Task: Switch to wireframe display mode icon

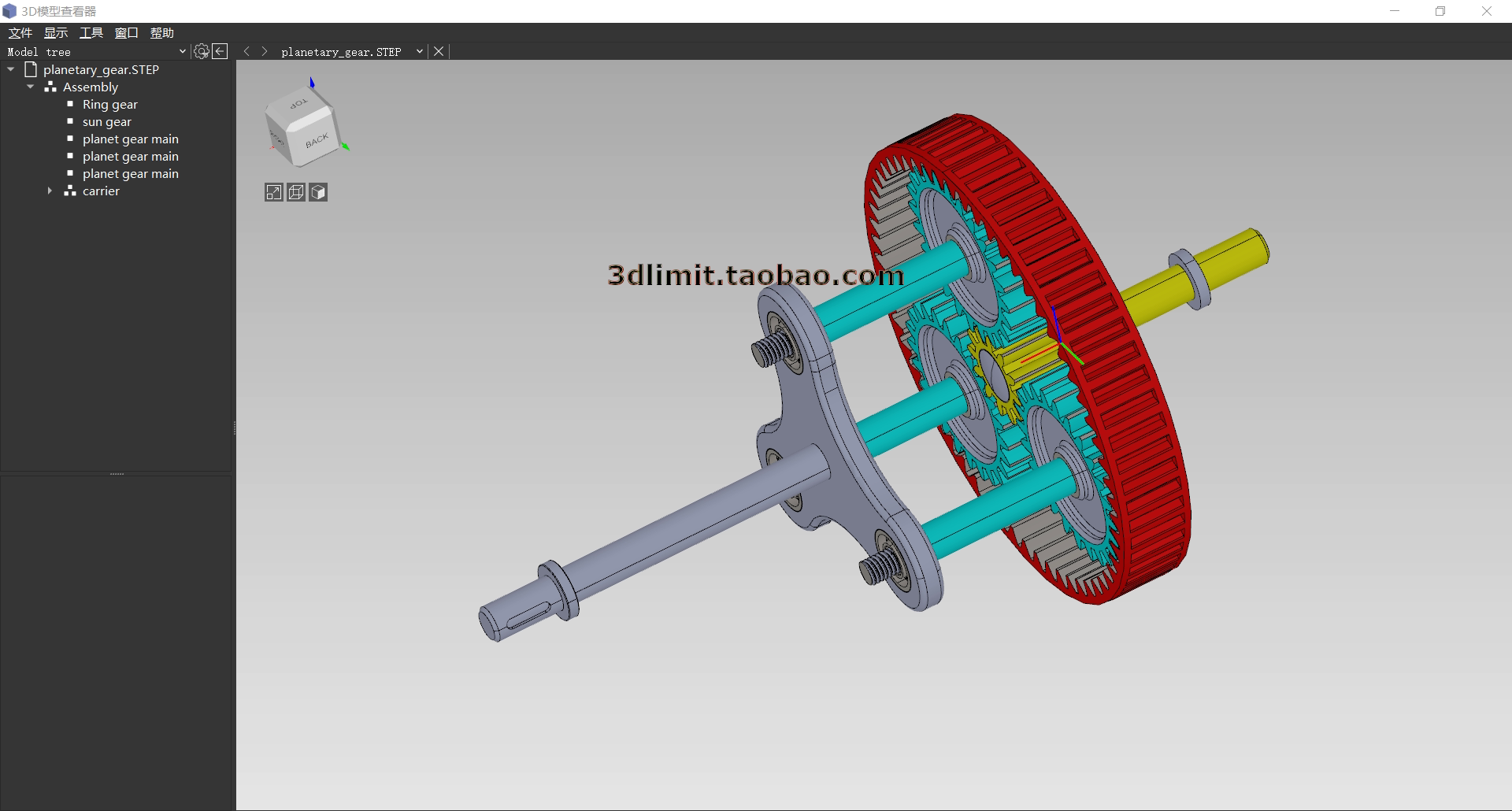Action: 296,192
